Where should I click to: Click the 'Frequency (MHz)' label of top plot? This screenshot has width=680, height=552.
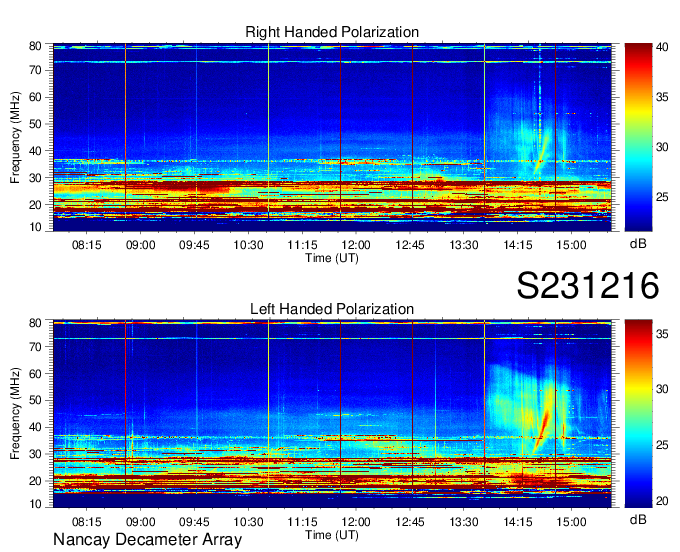(x=15, y=137)
